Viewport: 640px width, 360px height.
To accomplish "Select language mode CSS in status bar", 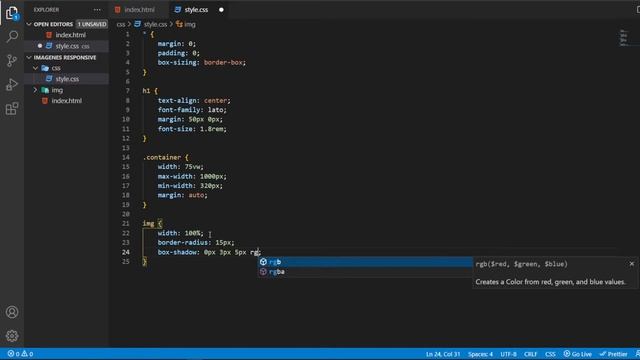I will tap(550, 354).
